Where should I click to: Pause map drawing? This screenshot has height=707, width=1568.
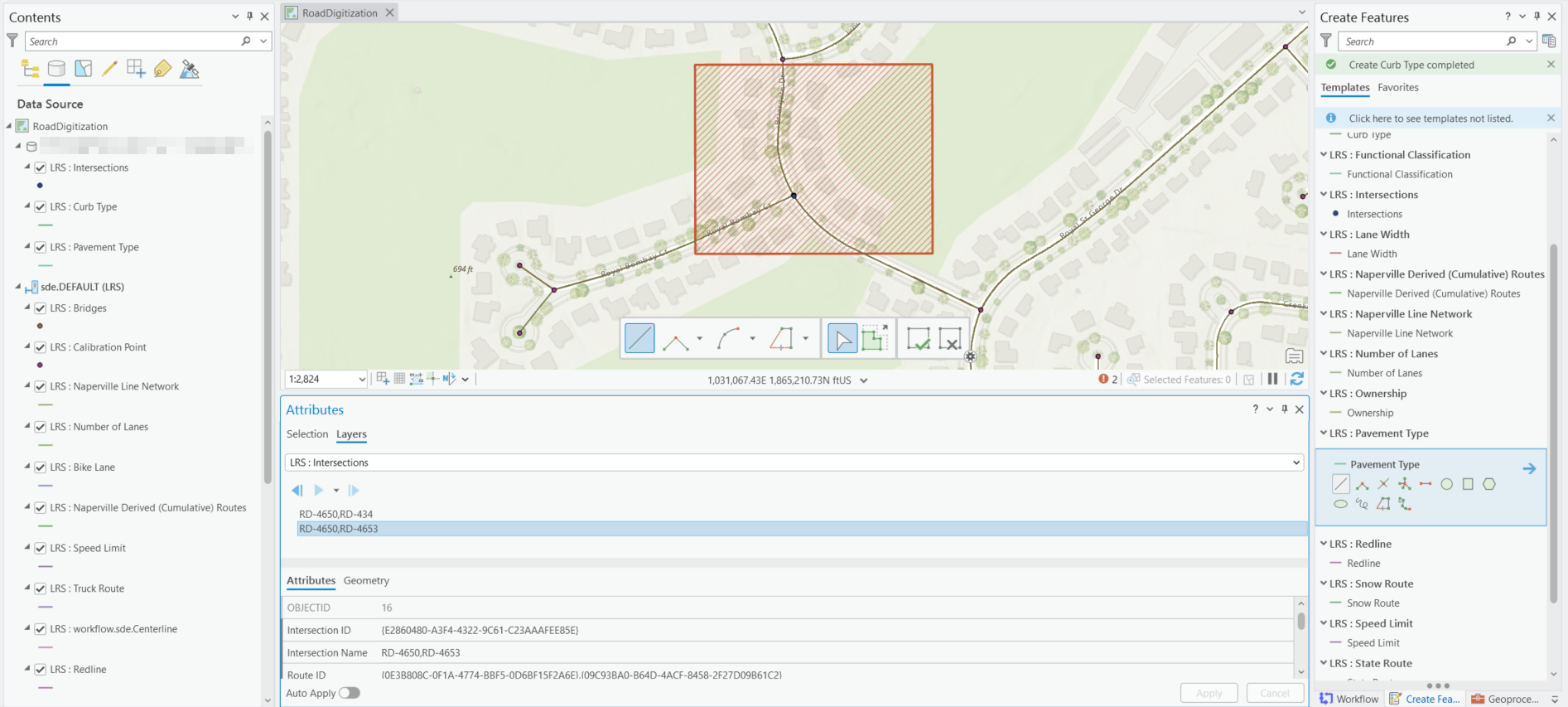point(1273,379)
